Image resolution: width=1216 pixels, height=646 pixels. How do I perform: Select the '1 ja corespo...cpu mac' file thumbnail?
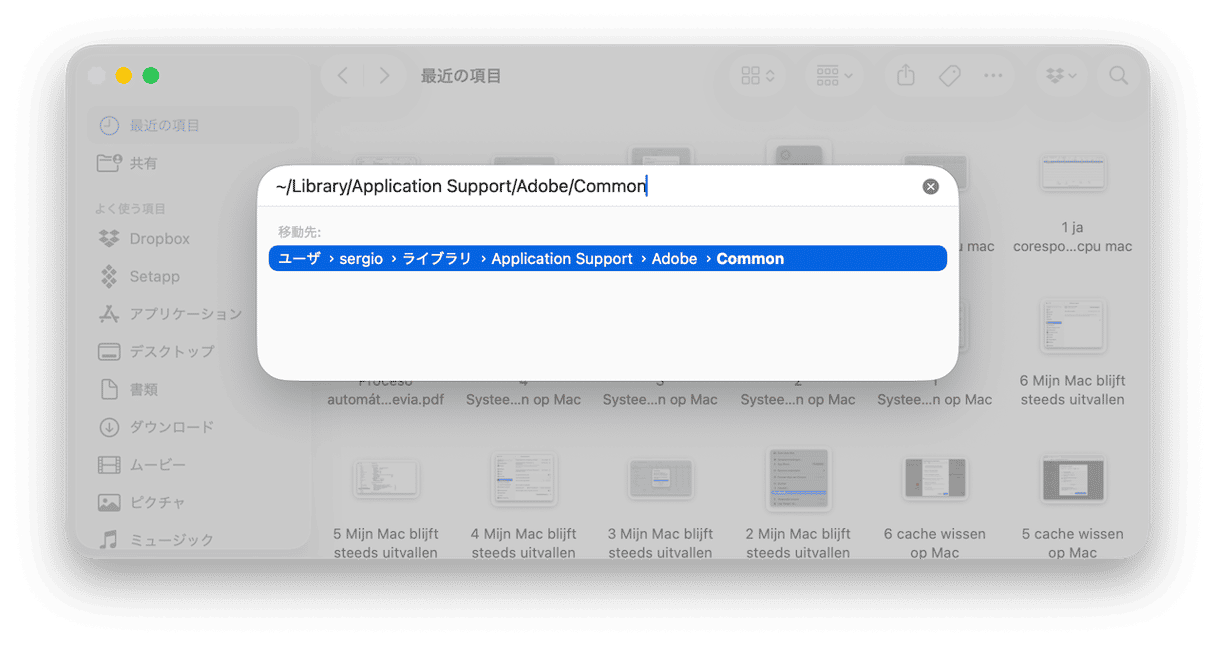coord(1072,173)
